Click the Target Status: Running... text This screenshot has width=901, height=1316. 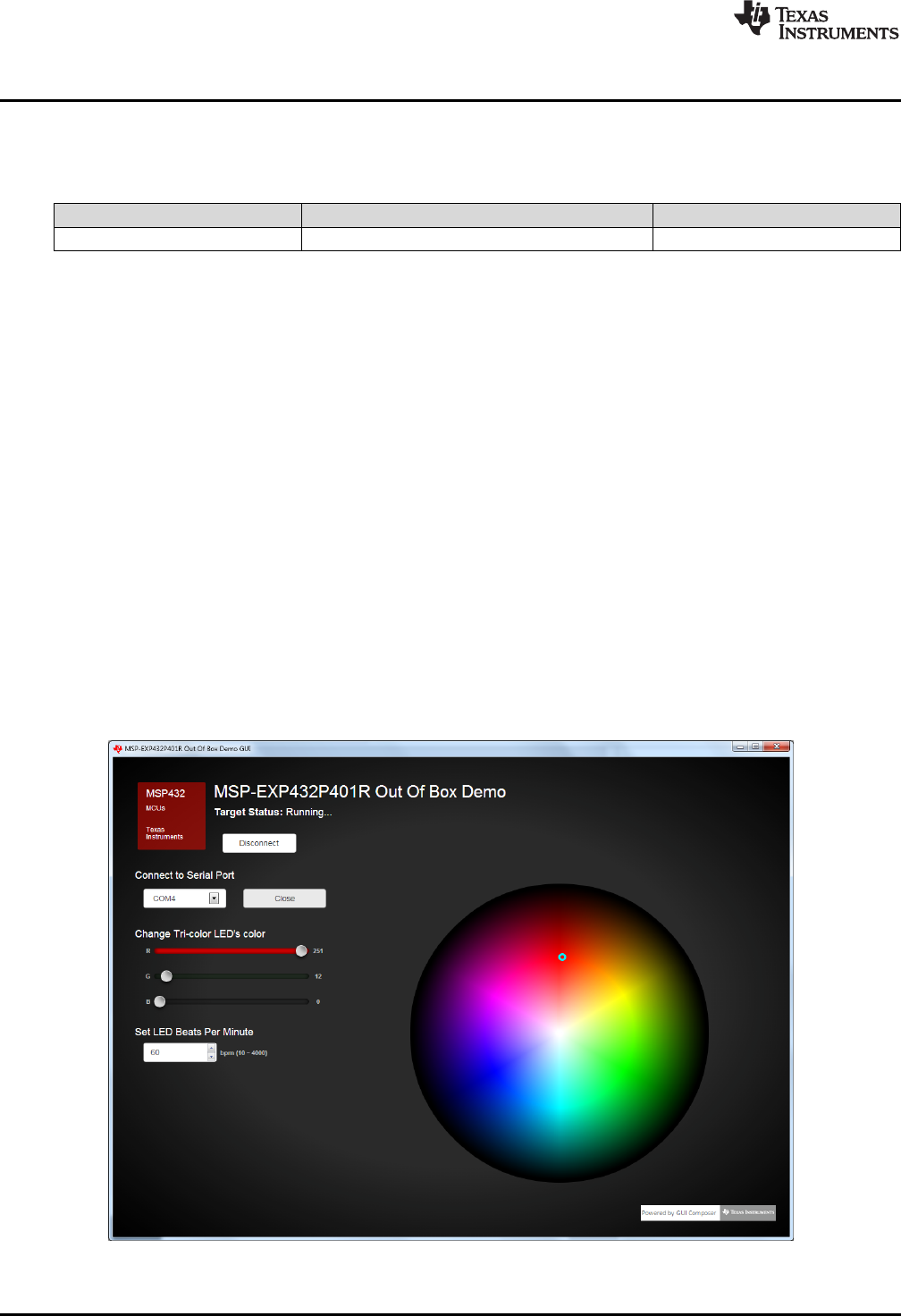[273, 812]
